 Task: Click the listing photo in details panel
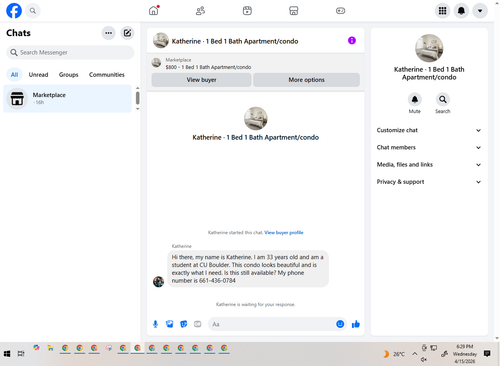point(429,48)
